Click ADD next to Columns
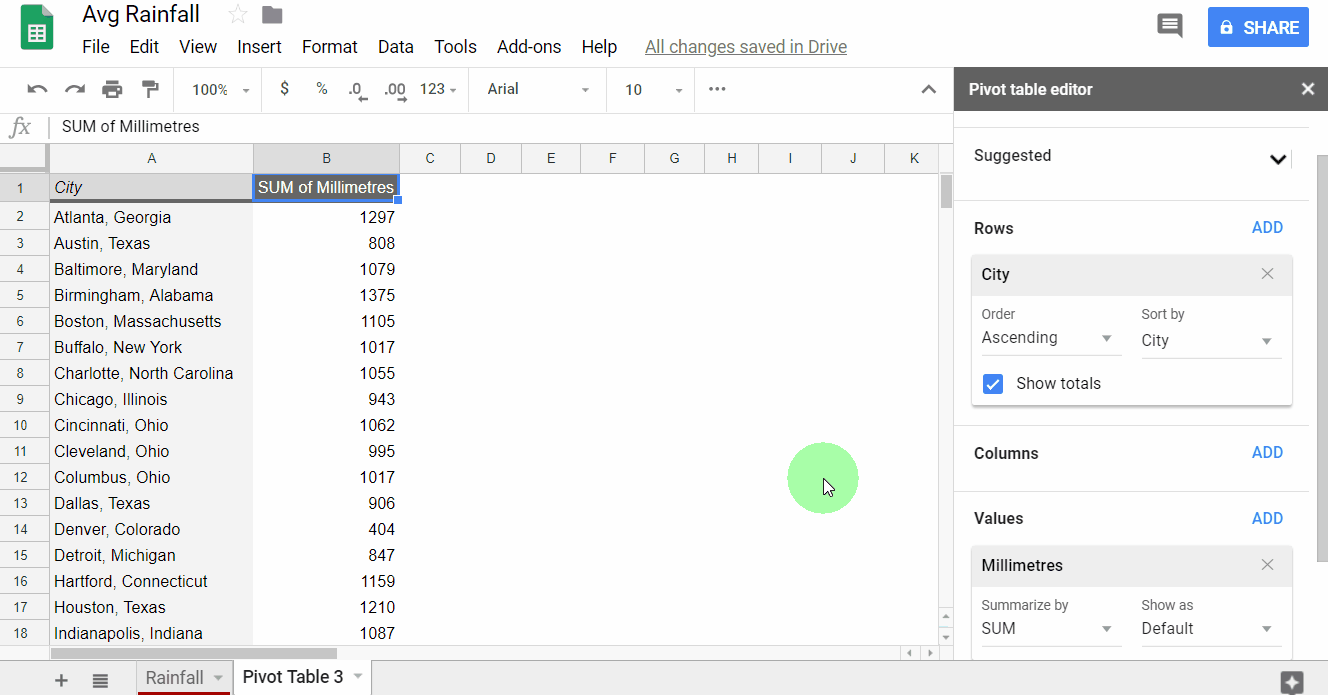Screen dimensions: 1328x695 coord(1267,453)
